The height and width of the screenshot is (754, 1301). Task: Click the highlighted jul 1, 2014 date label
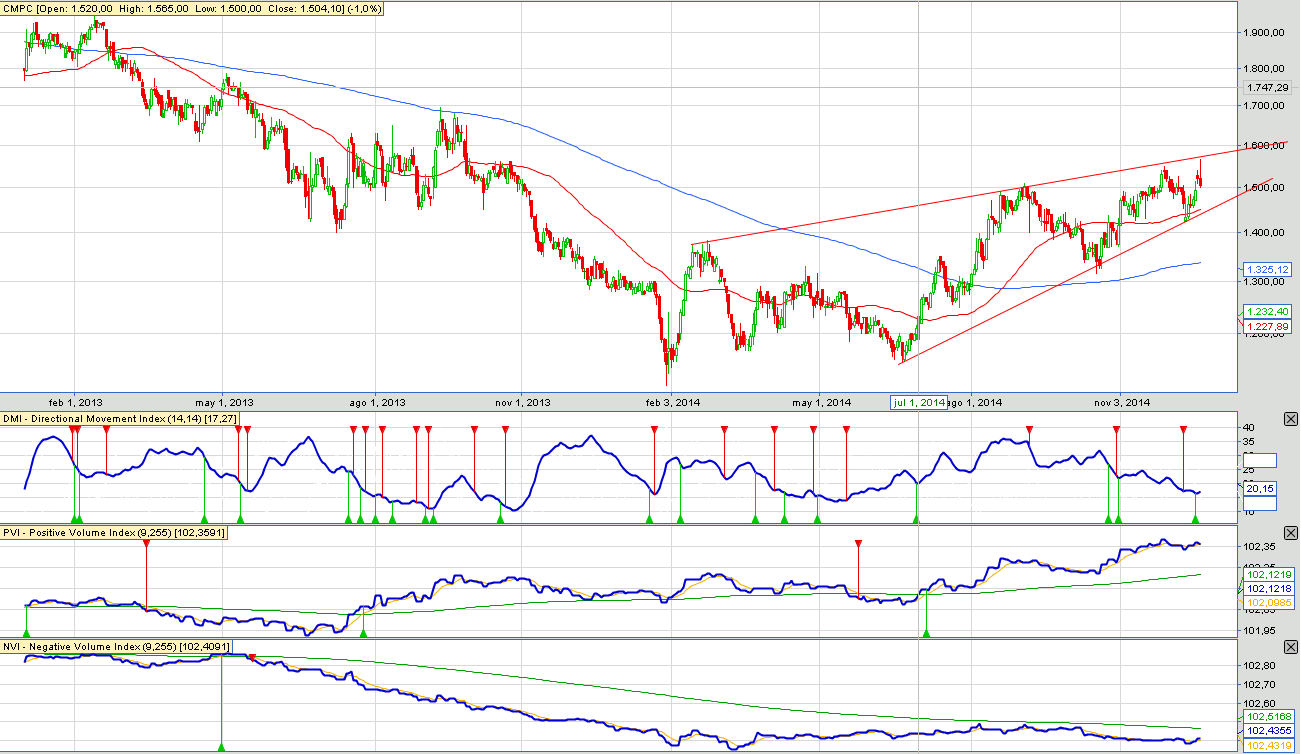pos(919,402)
